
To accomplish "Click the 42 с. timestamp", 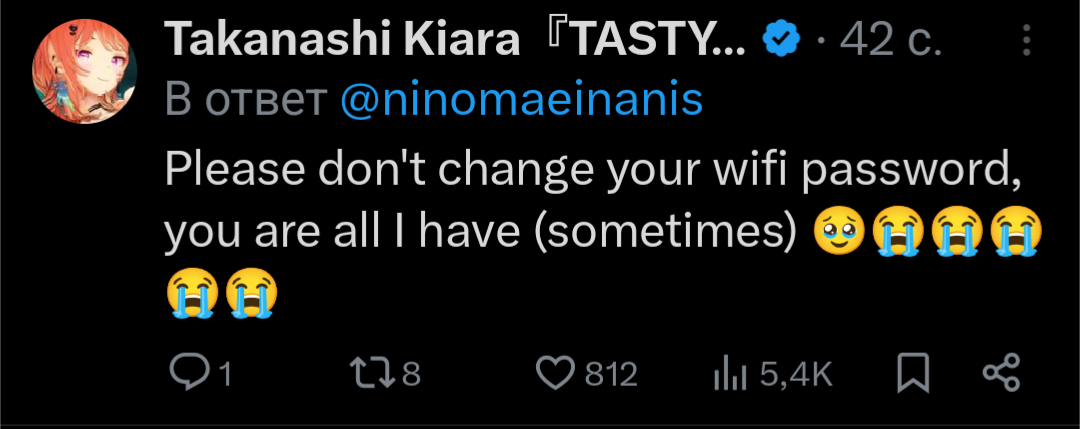I will [890, 40].
